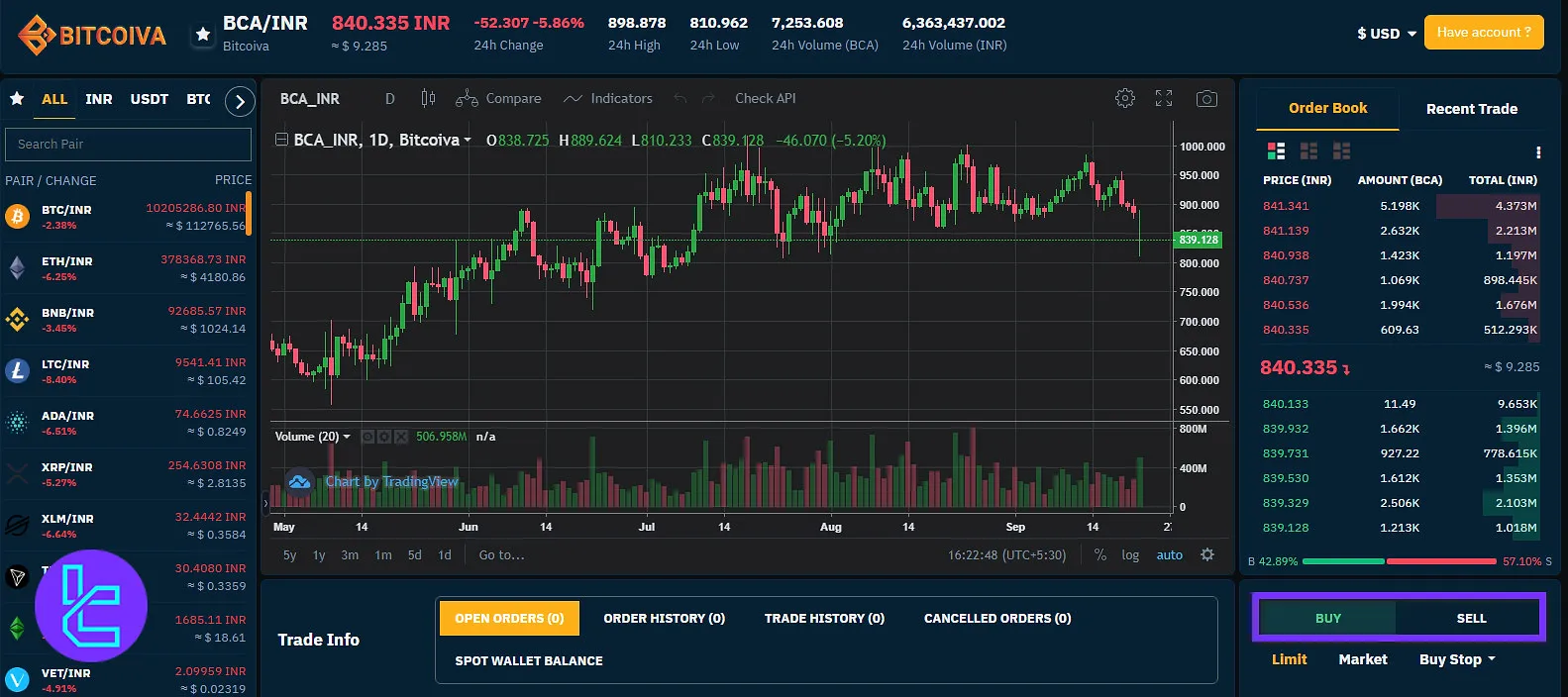Open chart settings gear in top toolbar
The height and width of the screenshot is (697, 1568).
(x=1124, y=98)
